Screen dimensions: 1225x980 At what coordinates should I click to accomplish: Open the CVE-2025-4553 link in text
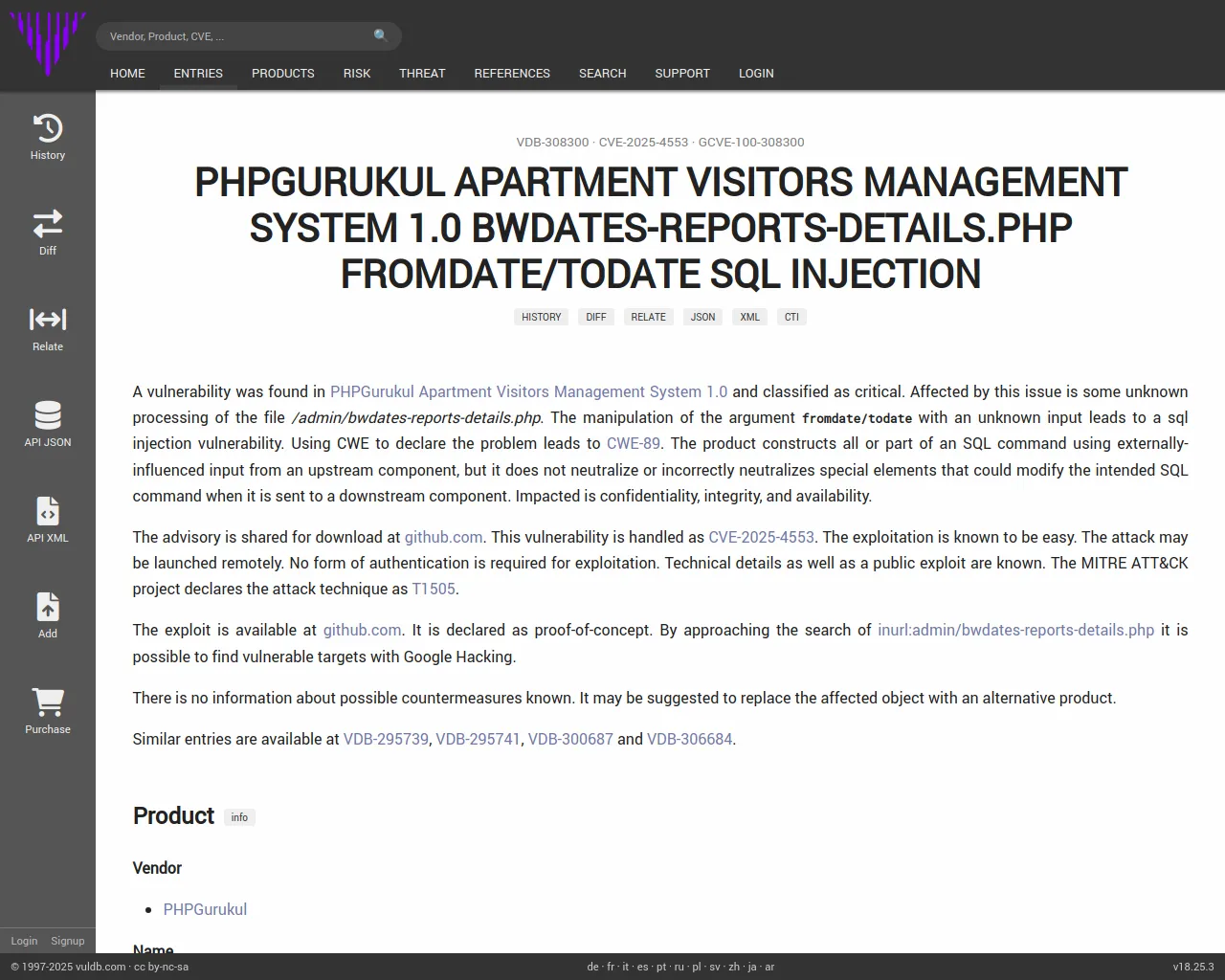coord(761,537)
